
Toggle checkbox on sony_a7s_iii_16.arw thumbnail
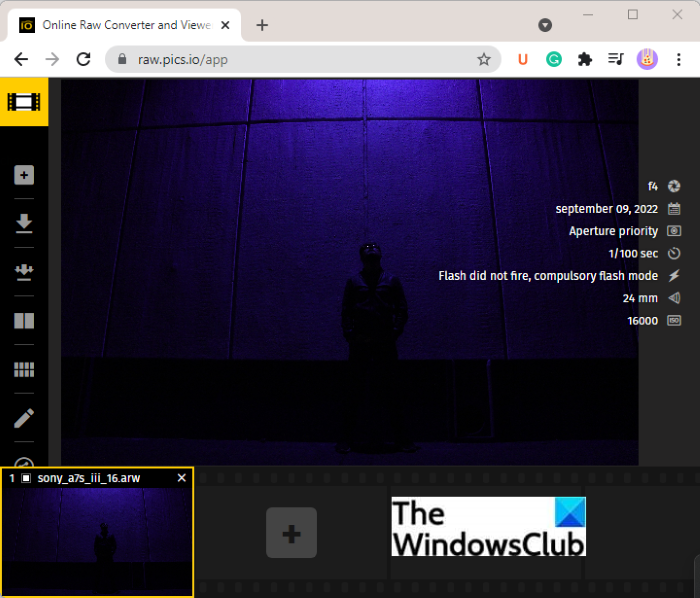26,478
